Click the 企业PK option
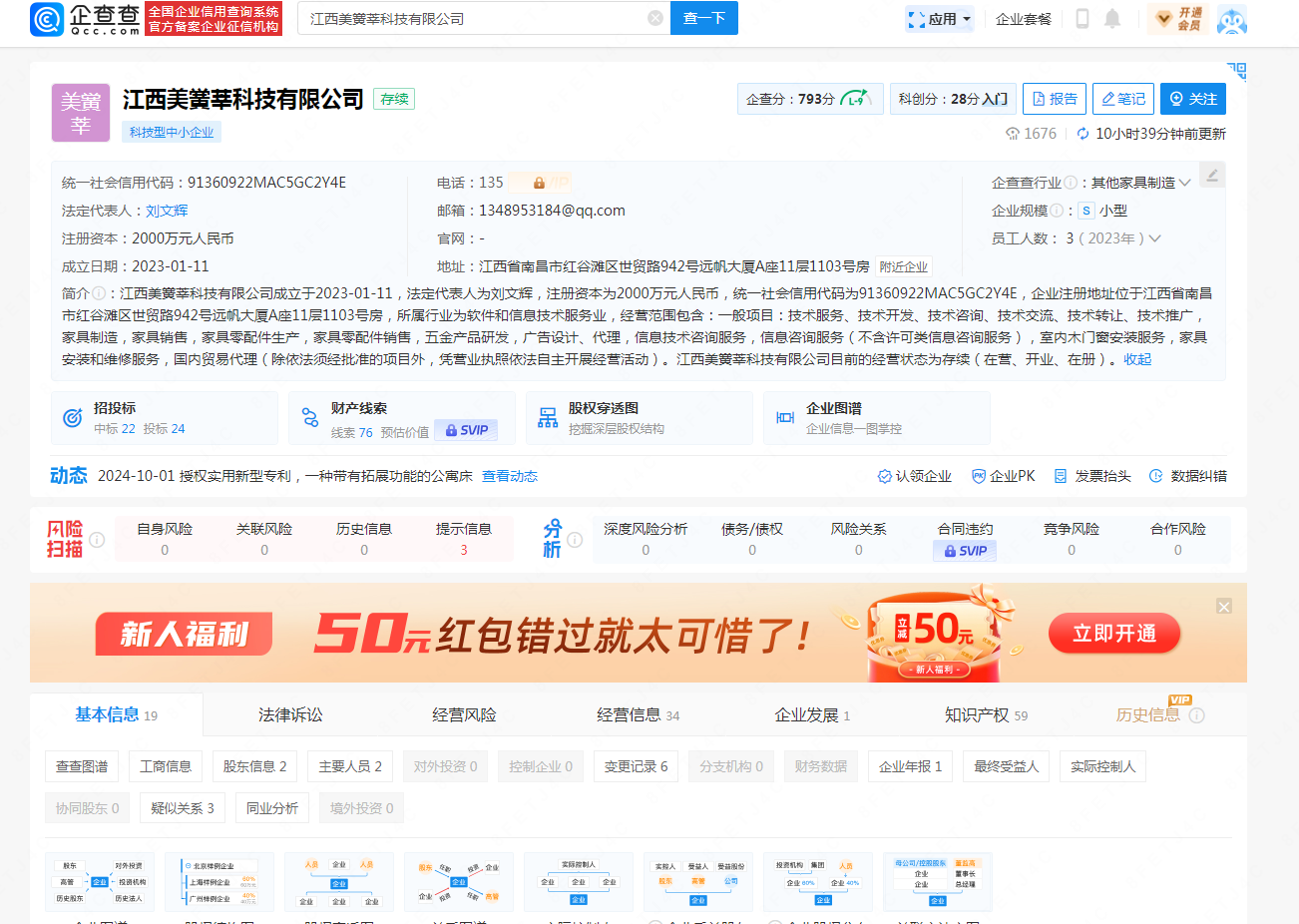The image size is (1299, 924). coord(1003,477)
